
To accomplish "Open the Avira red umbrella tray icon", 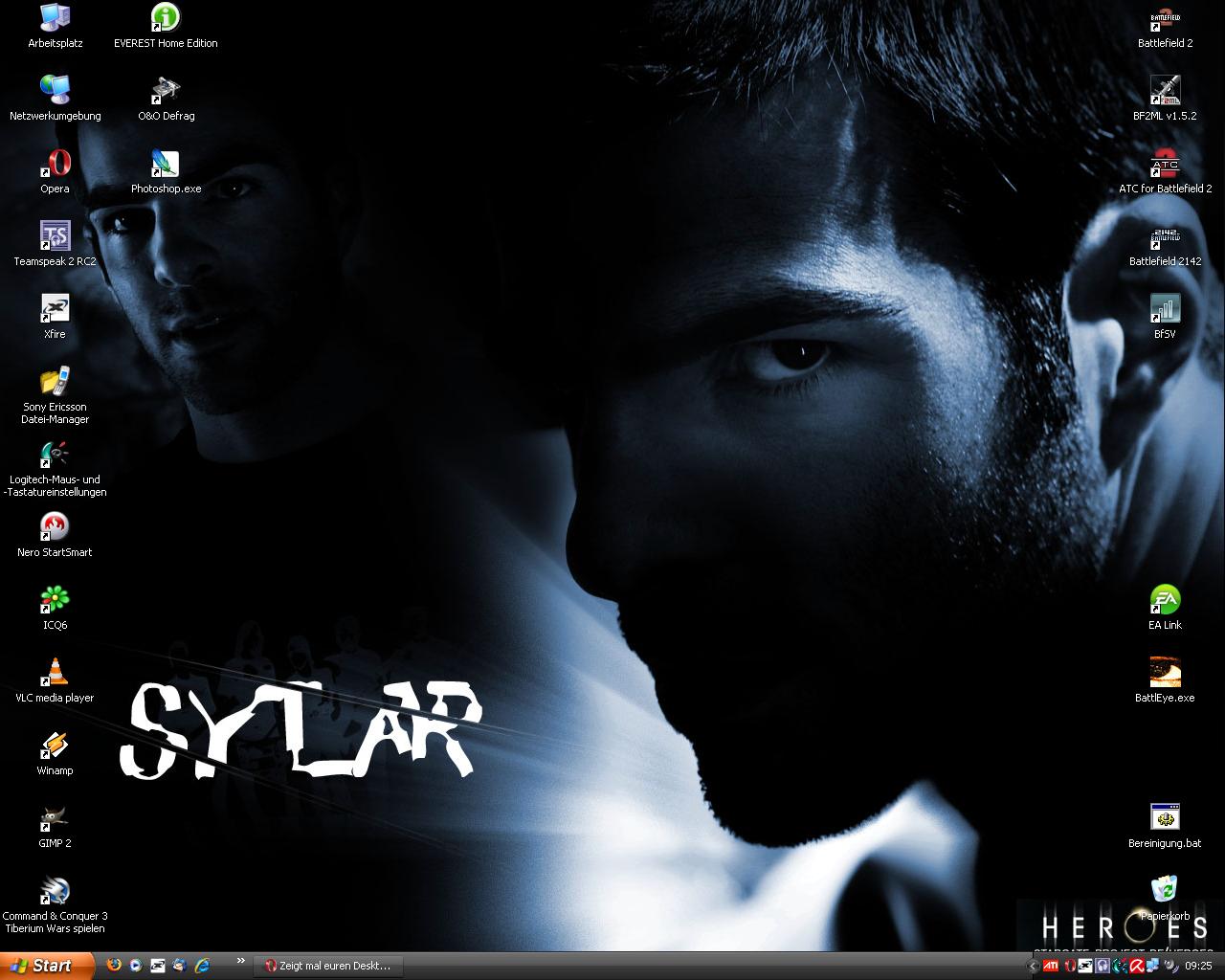I will click(x=1137, y=966).
